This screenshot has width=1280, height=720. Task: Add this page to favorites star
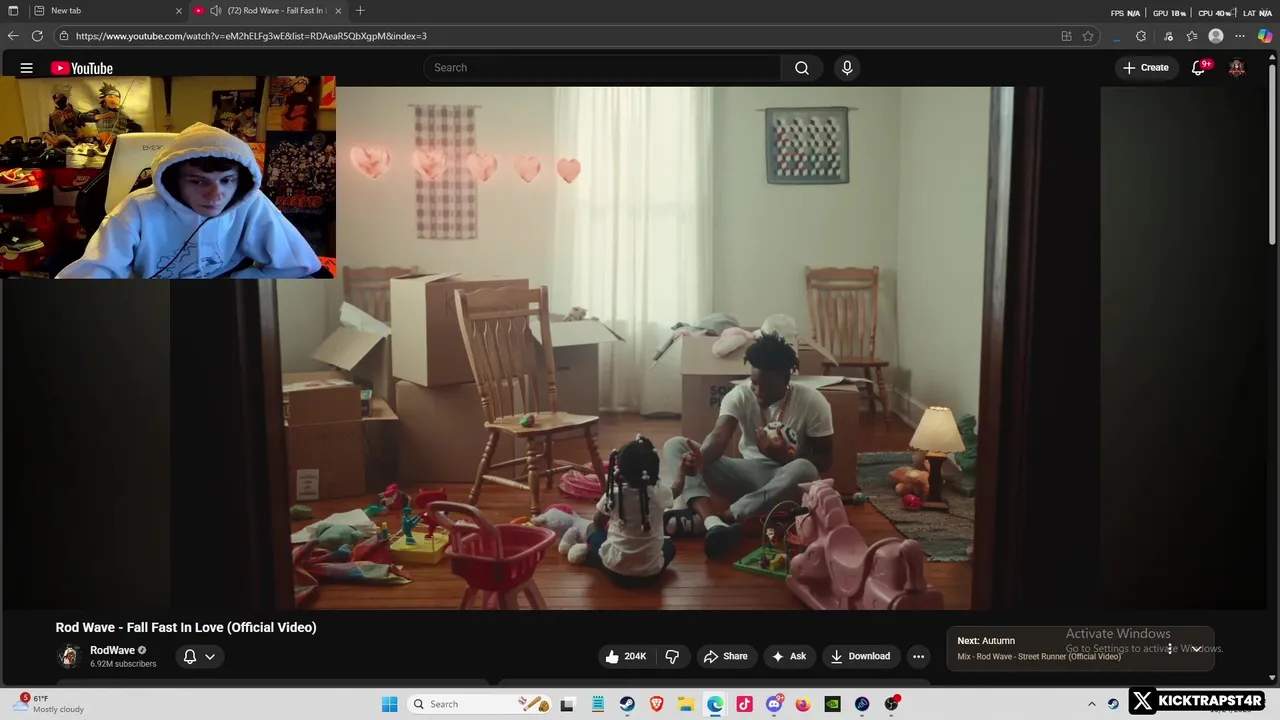pos(1088,36)
